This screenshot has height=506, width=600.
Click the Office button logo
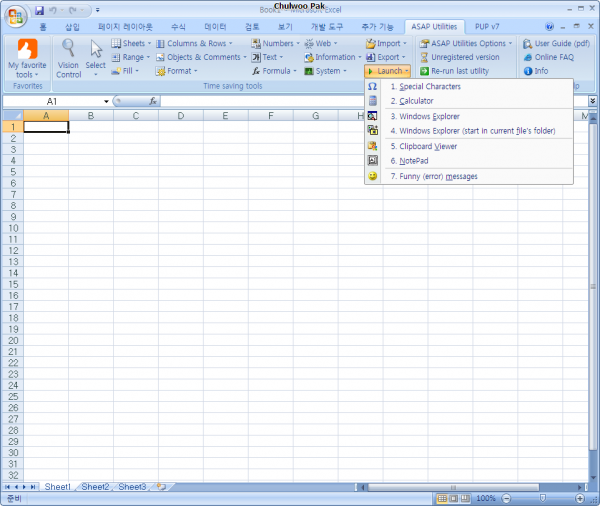click(16, 16)
